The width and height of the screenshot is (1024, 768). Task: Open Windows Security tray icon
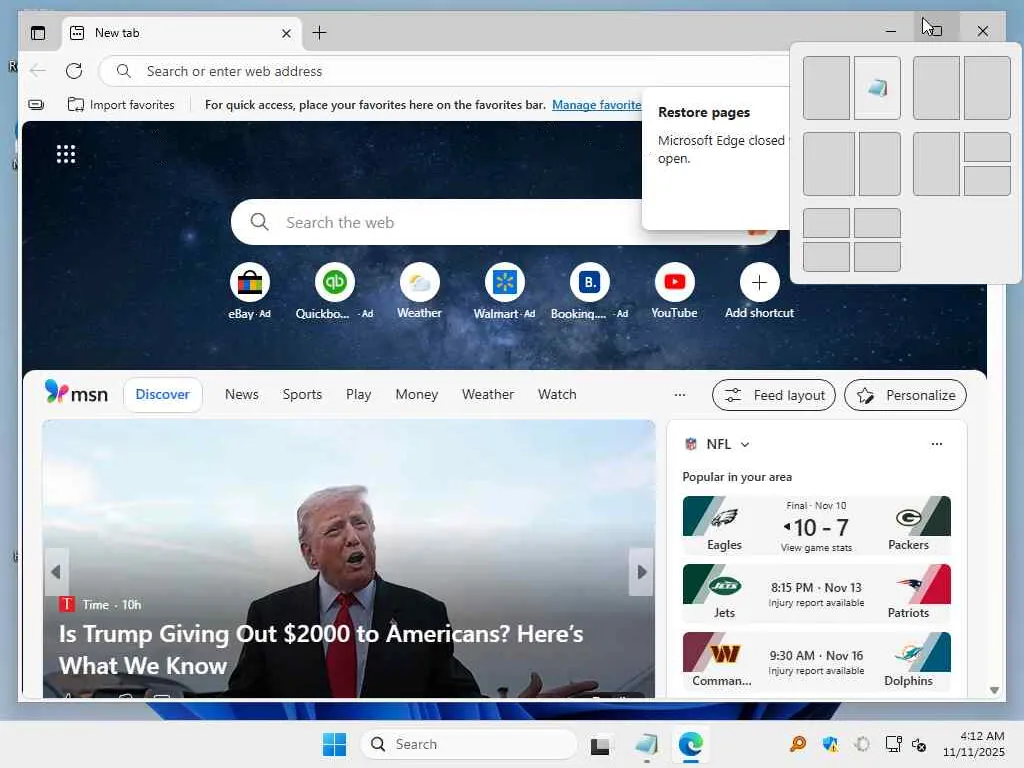[x=830, y=744]
